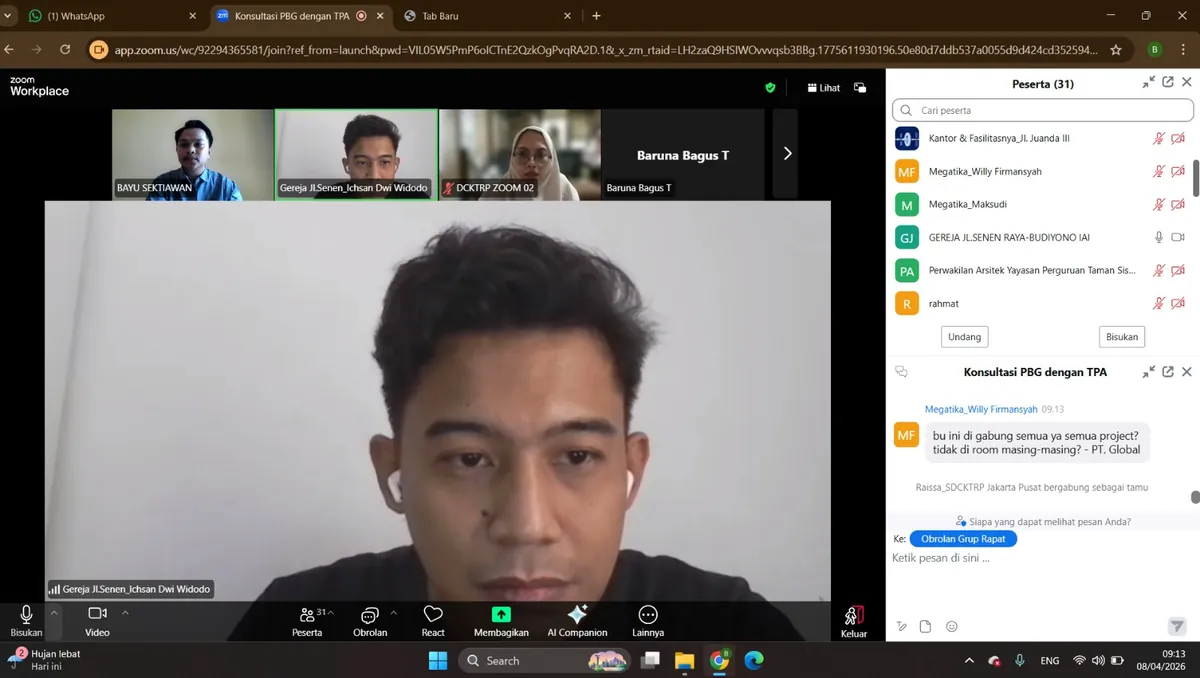Open the Lihat view options
This screenshot has height=678, width=1200.
tap(823, 88)
